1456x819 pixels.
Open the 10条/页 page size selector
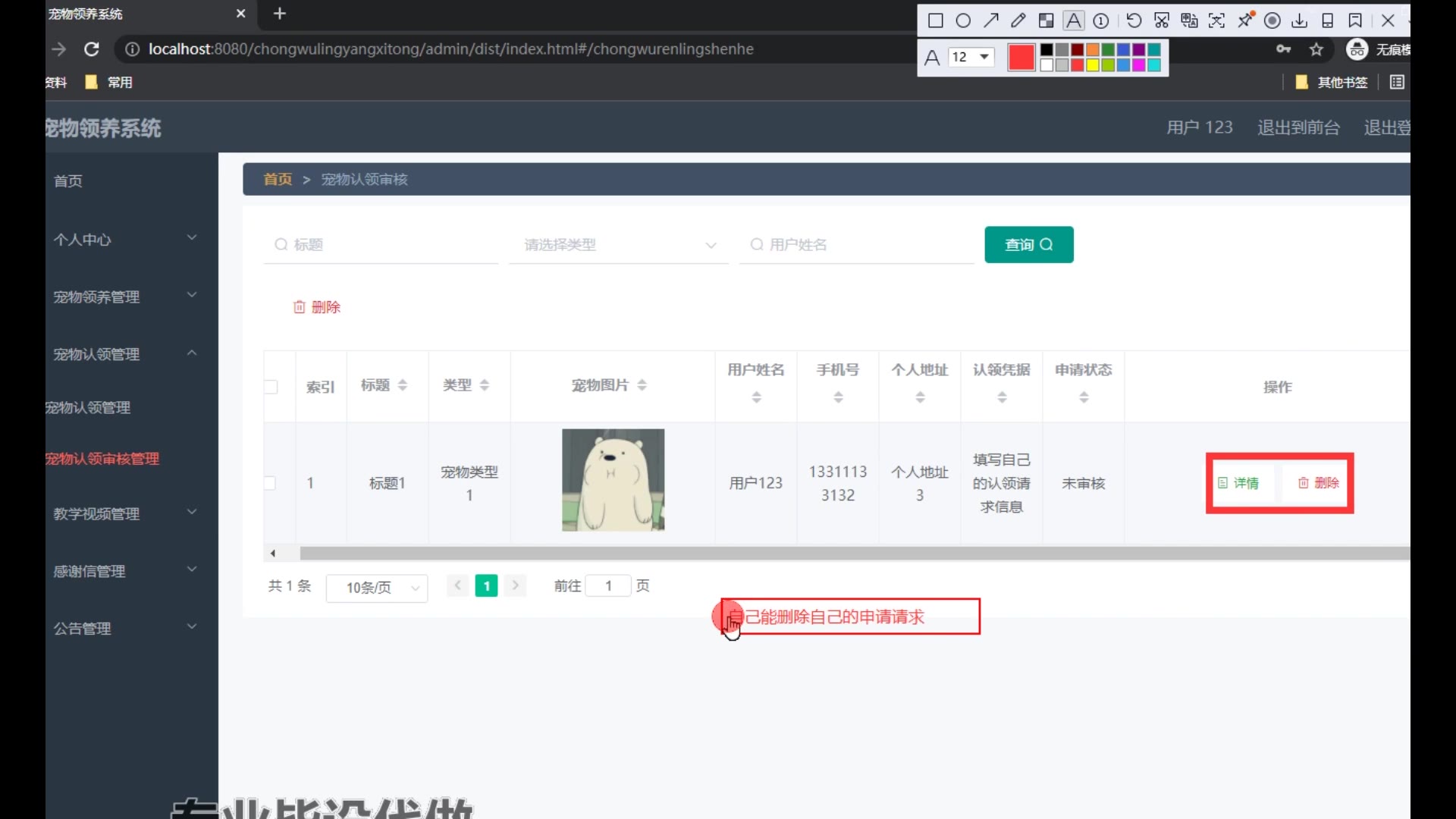coord(377,588)
